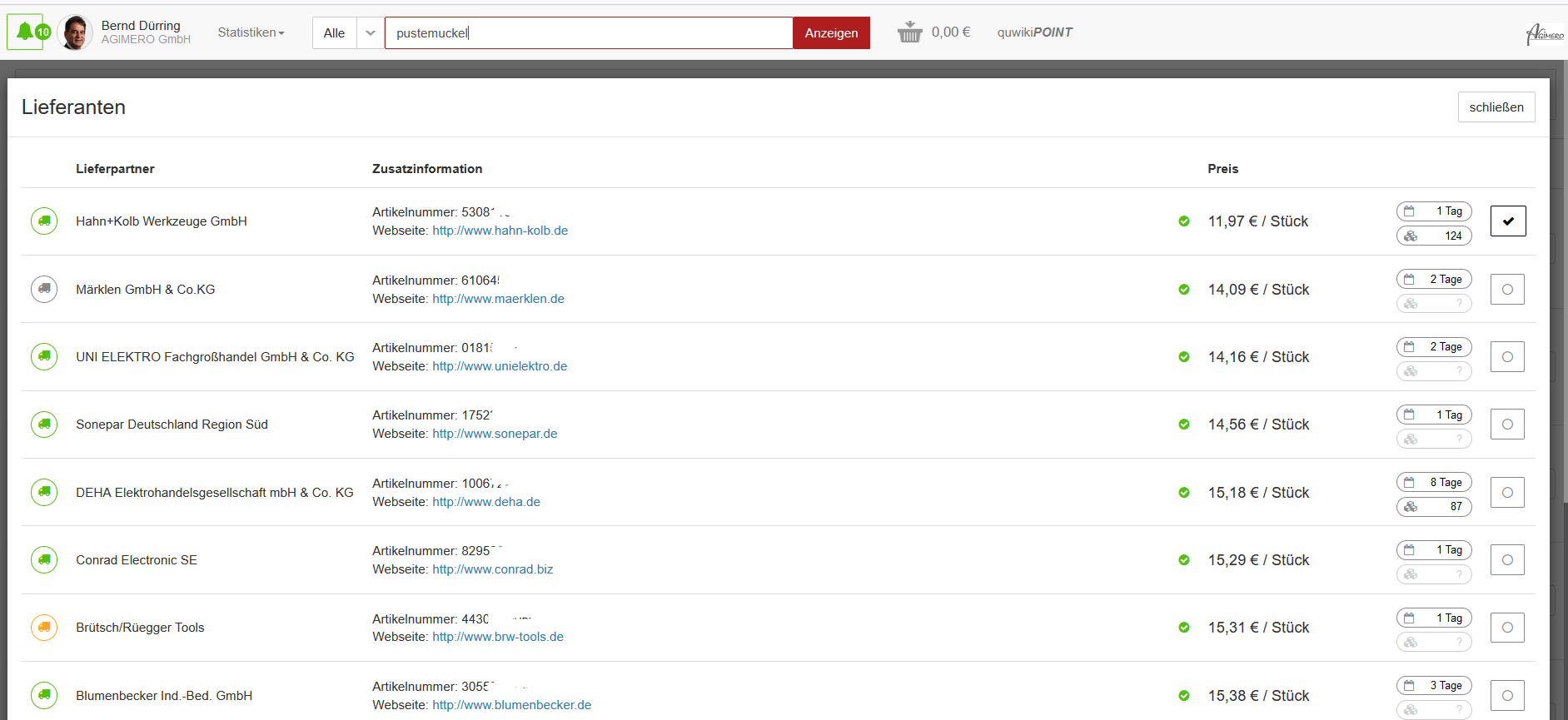Expand the 'Alle' search category arrow
The height and width of the screenshot is (720, 1568).
371,33
